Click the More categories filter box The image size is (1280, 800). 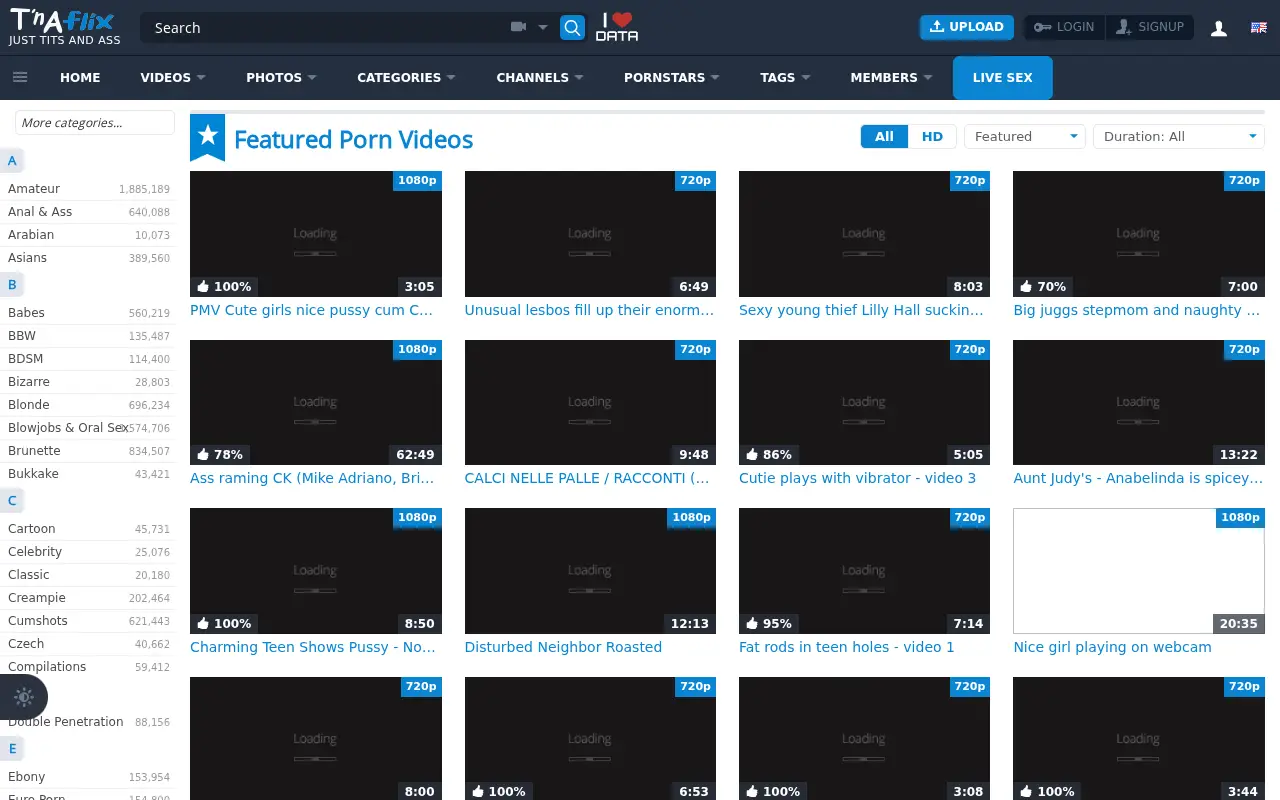click(x=95, y=123)
